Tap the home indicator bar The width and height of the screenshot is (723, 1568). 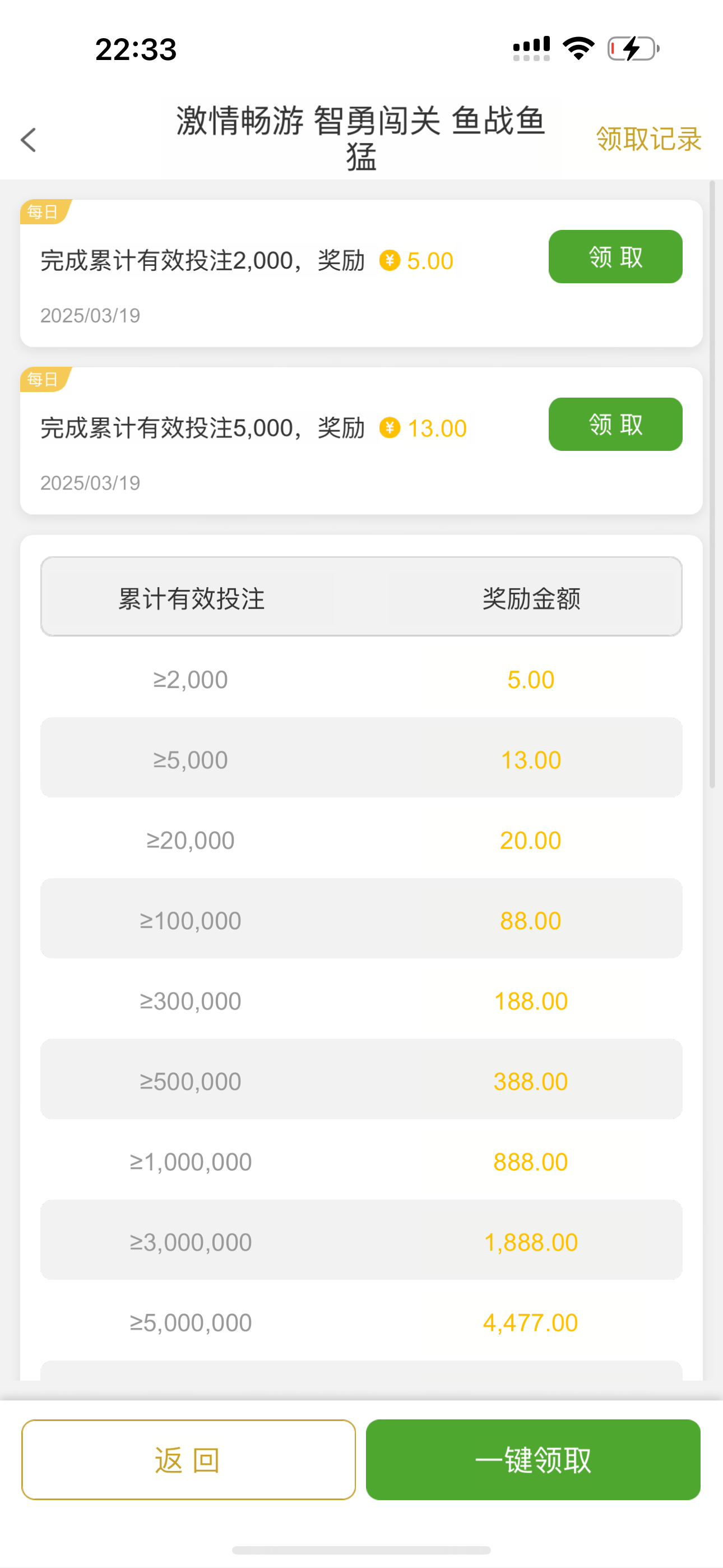coord(361,1549)
